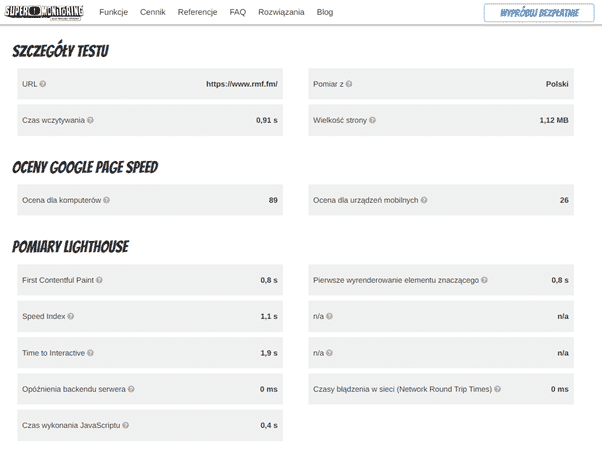Click help icon beside Wielkość strony
The height and width of the screenshot is (461, 602).
(x=372, y=120)
